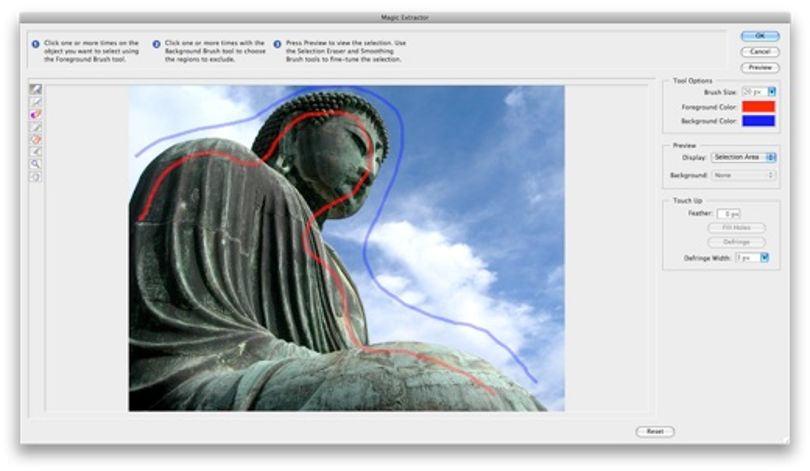Expand the Defringe Width dropdown arrow
This screenshot has width=810, height=471.
pos(765,257)
